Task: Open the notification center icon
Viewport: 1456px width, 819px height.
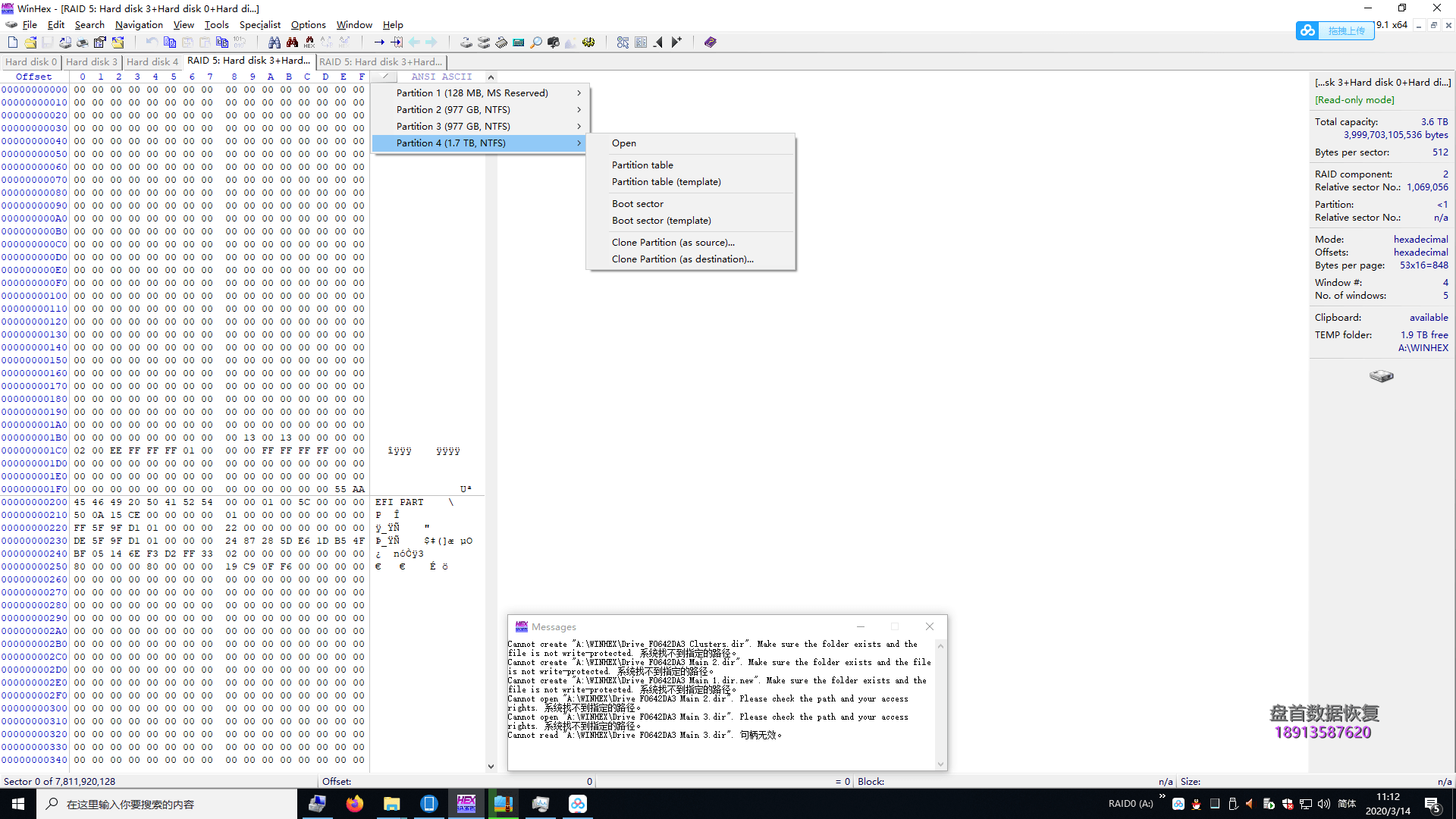Action: click(x=1432, y=804)
